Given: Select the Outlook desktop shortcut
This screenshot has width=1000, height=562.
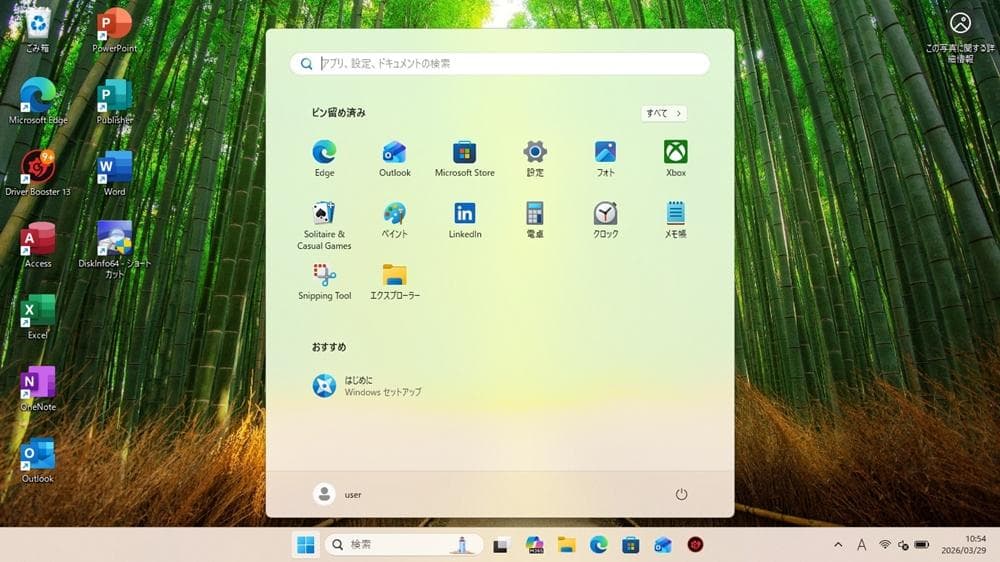Looking at the screenshot, I should click(38, 461).
